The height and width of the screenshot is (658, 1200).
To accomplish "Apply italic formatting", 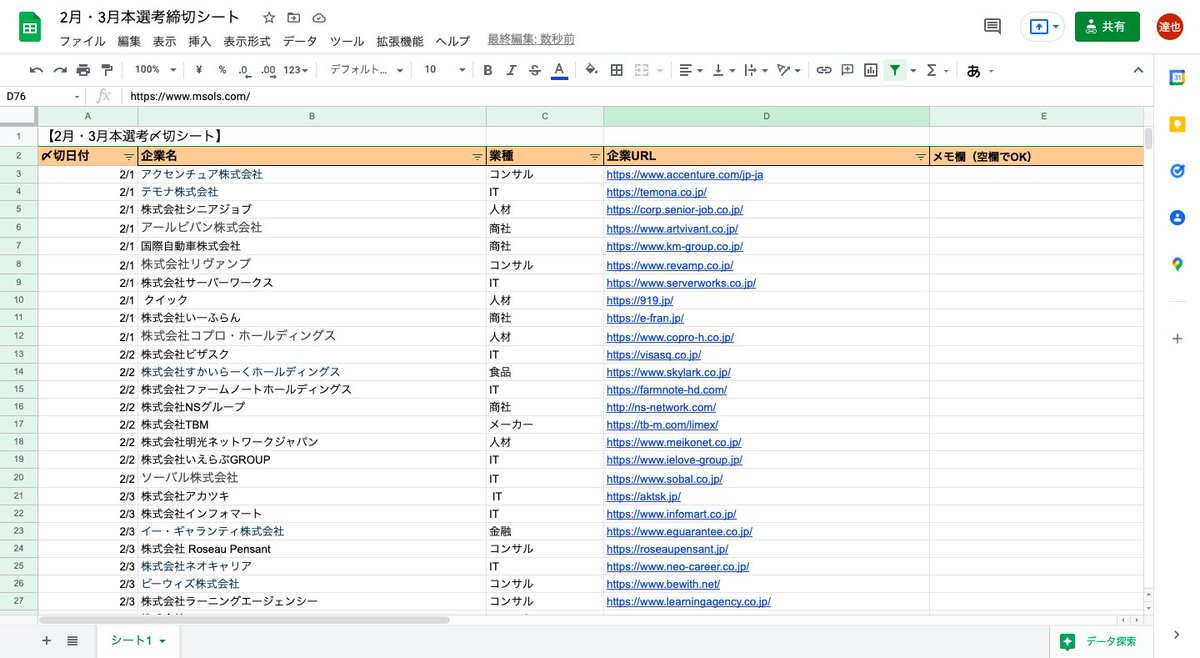I will pos(511,70).
